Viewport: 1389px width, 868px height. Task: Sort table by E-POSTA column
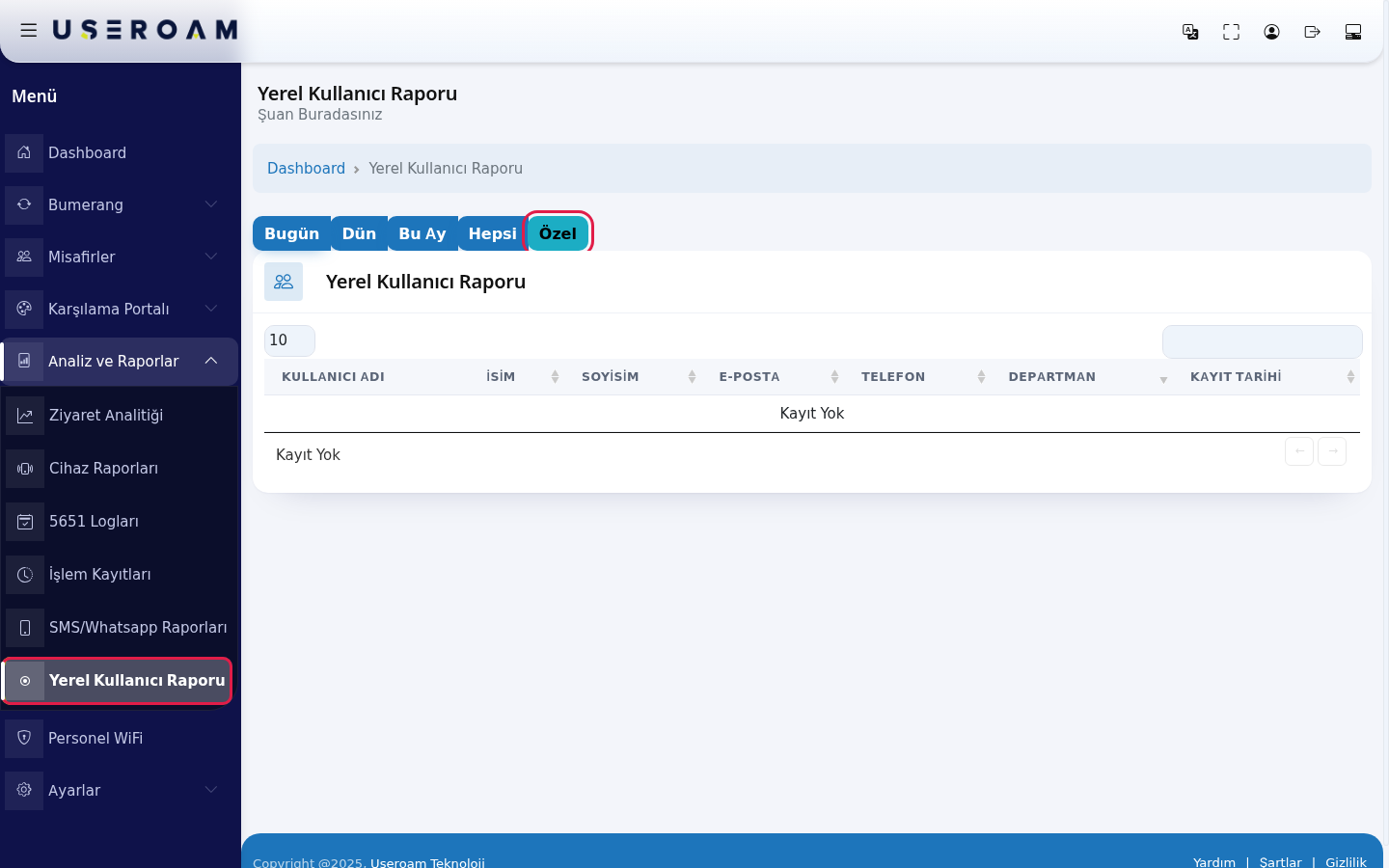[776, 377]
